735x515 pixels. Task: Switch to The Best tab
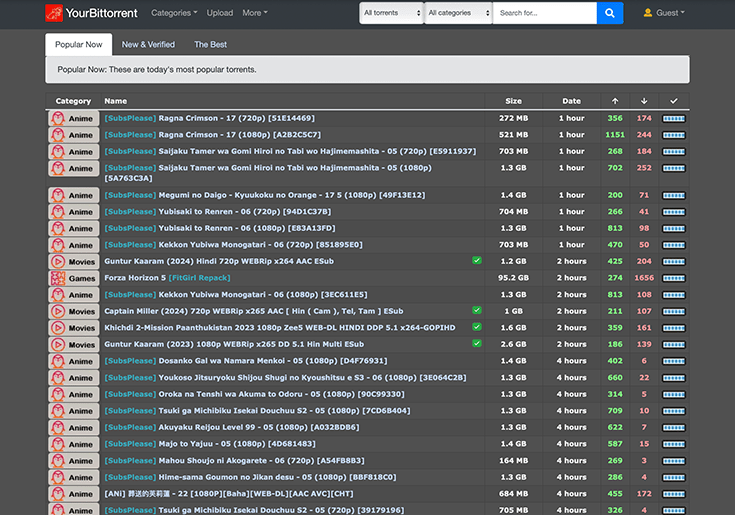210,45
